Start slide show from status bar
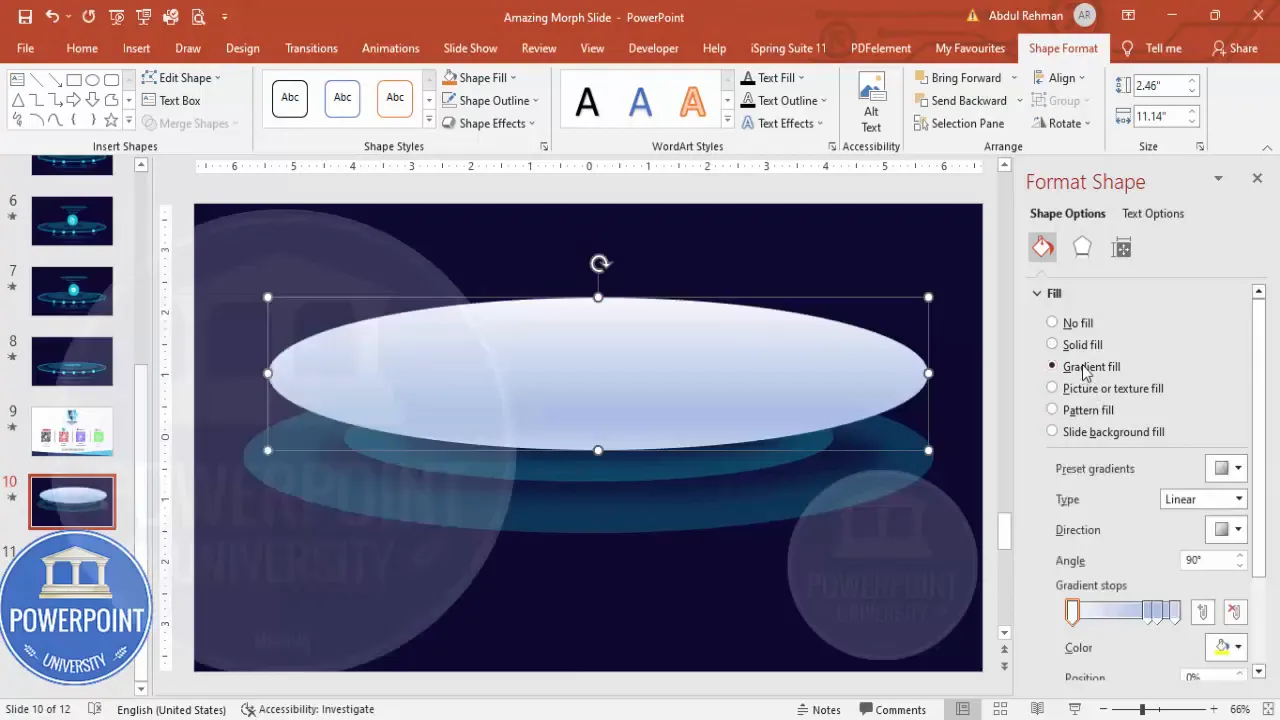1280x720 pixels. click(x=1075, y=709)
